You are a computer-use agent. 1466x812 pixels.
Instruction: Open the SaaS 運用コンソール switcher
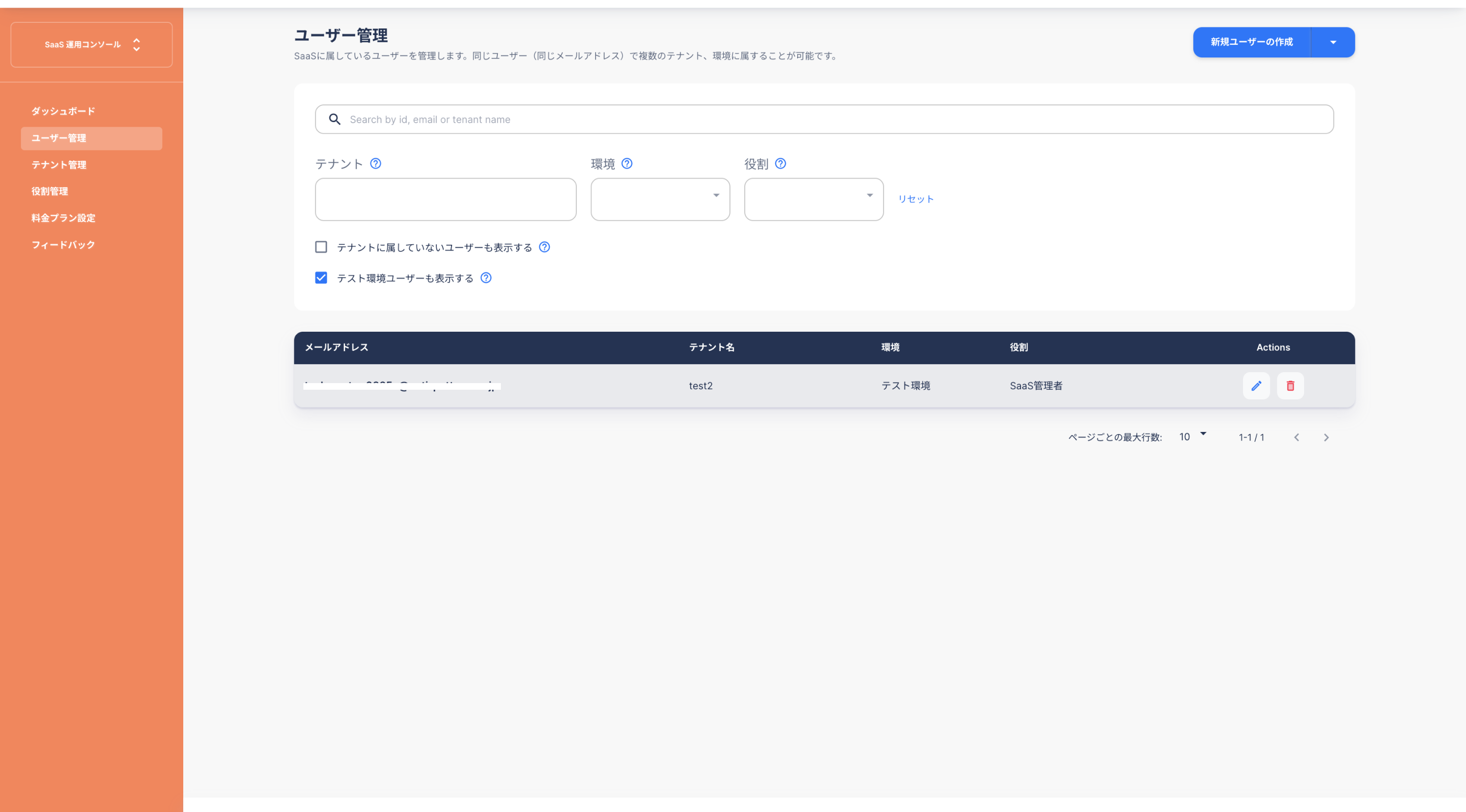coord(92,45)
